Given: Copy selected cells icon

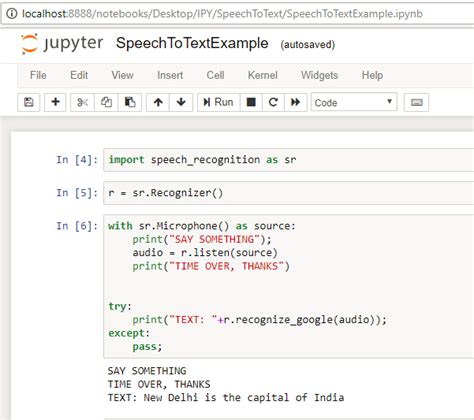Looking at the screenshot, I should click(x=106, y=102).
